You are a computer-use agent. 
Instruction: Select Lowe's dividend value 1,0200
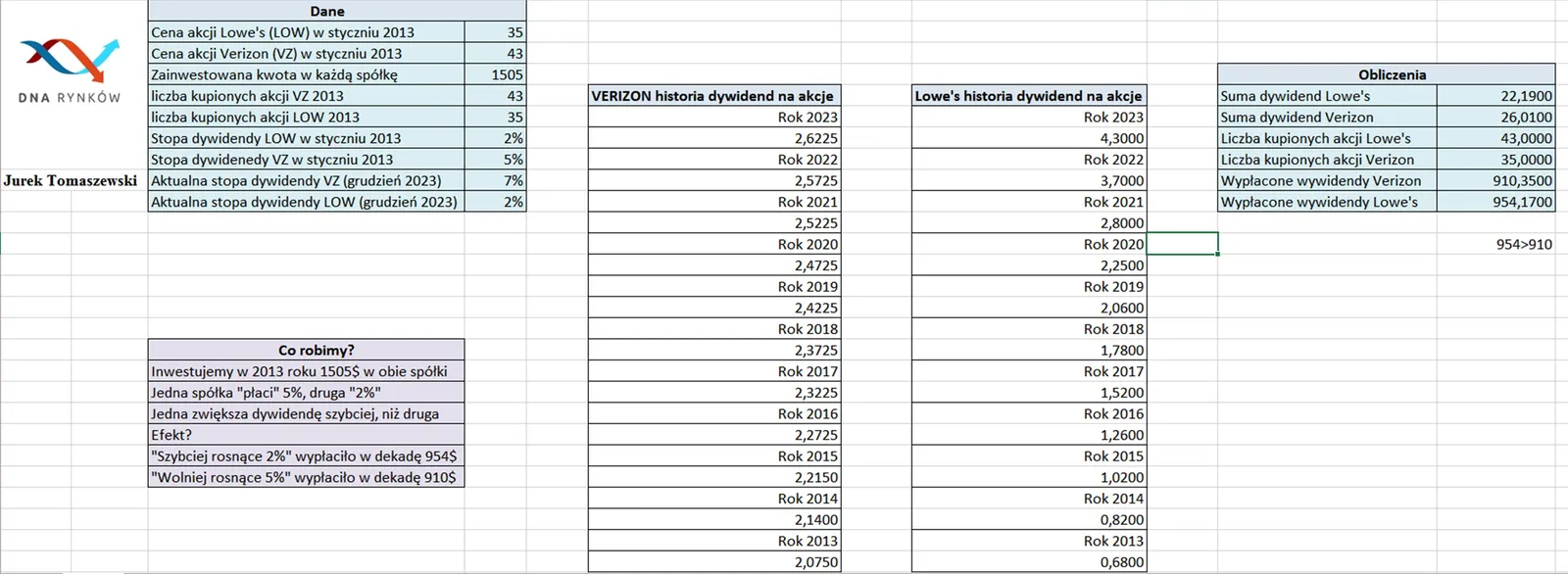pos(1029,478)
